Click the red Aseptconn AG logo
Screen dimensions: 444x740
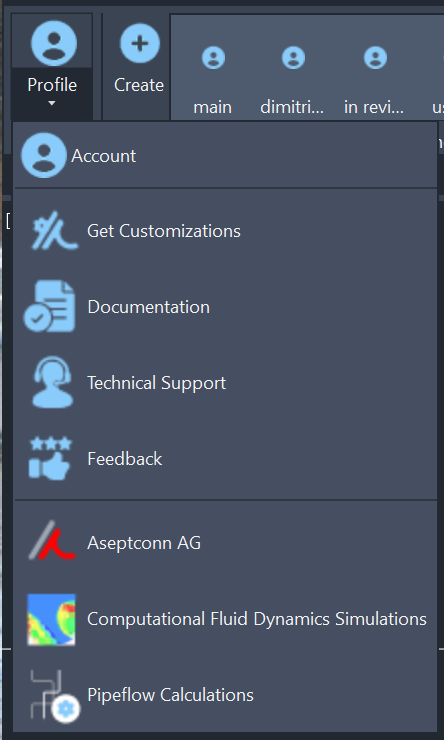tap(52, 541)
